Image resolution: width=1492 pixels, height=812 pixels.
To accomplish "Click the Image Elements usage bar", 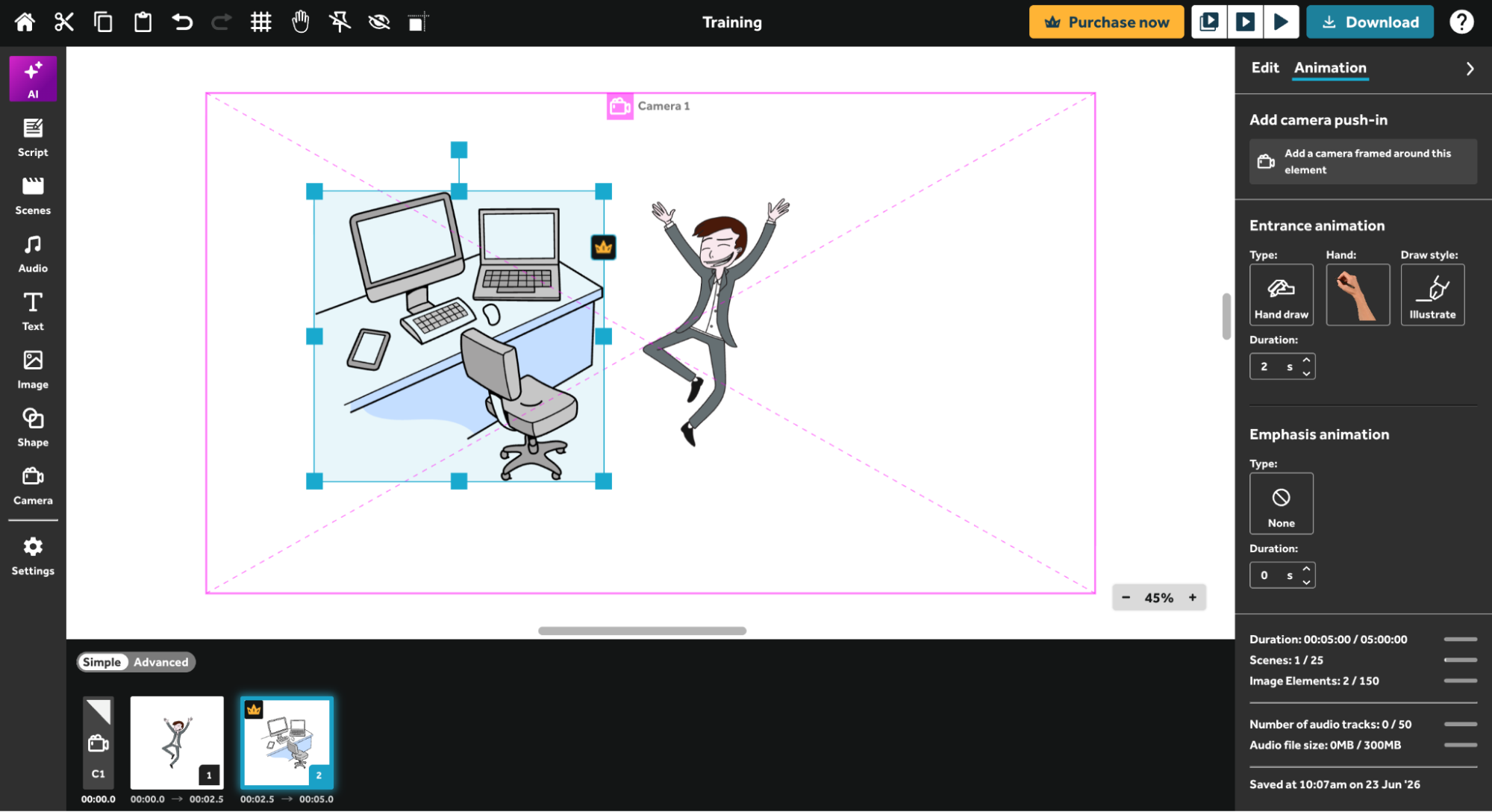I will coord(1461,681).
